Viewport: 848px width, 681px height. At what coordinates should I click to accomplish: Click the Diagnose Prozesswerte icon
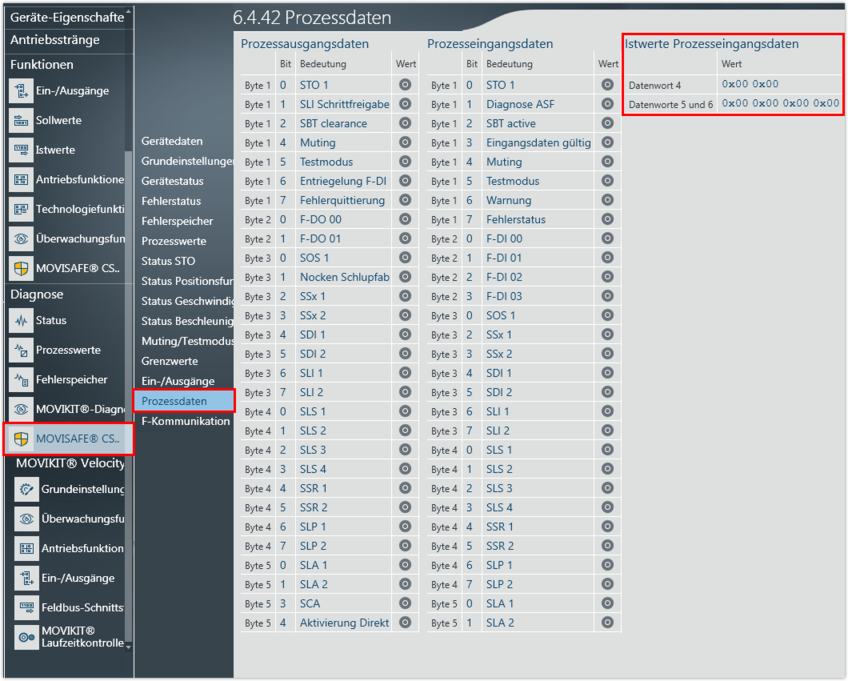pyautogui.click(x=21, y=351)
